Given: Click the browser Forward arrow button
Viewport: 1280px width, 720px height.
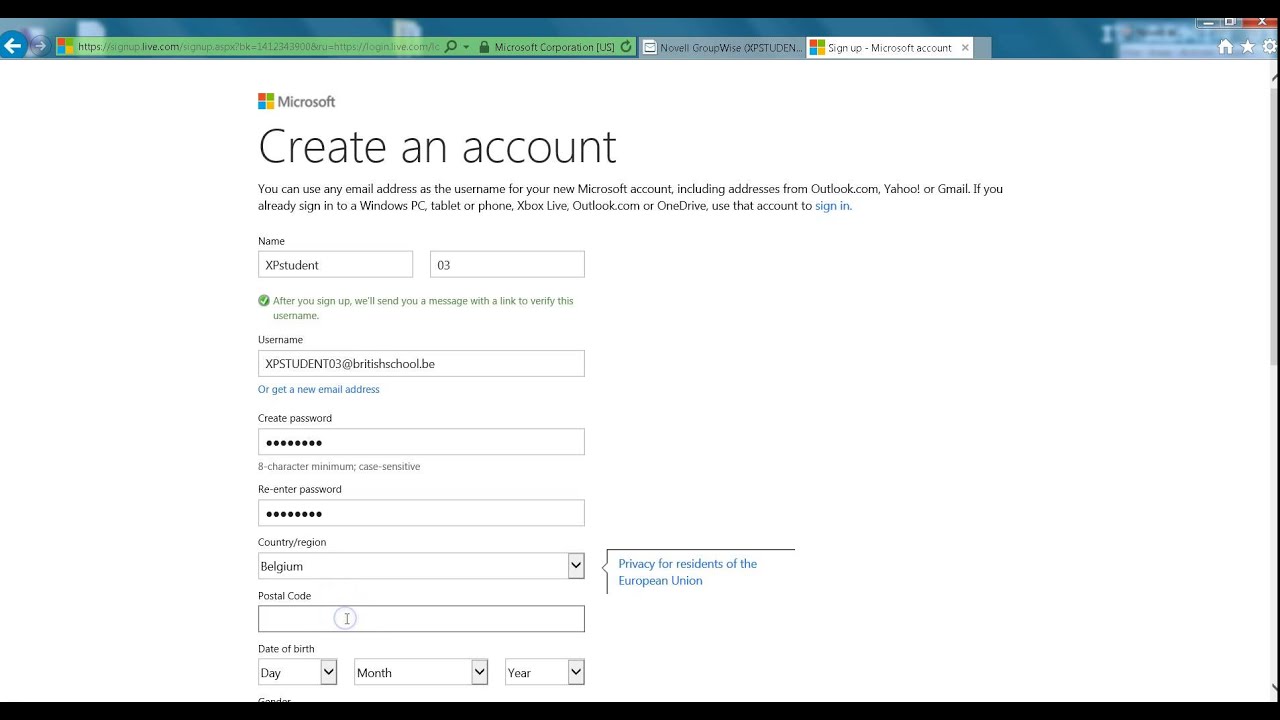Looking at the screenshot, I should (x=39, y=45).
